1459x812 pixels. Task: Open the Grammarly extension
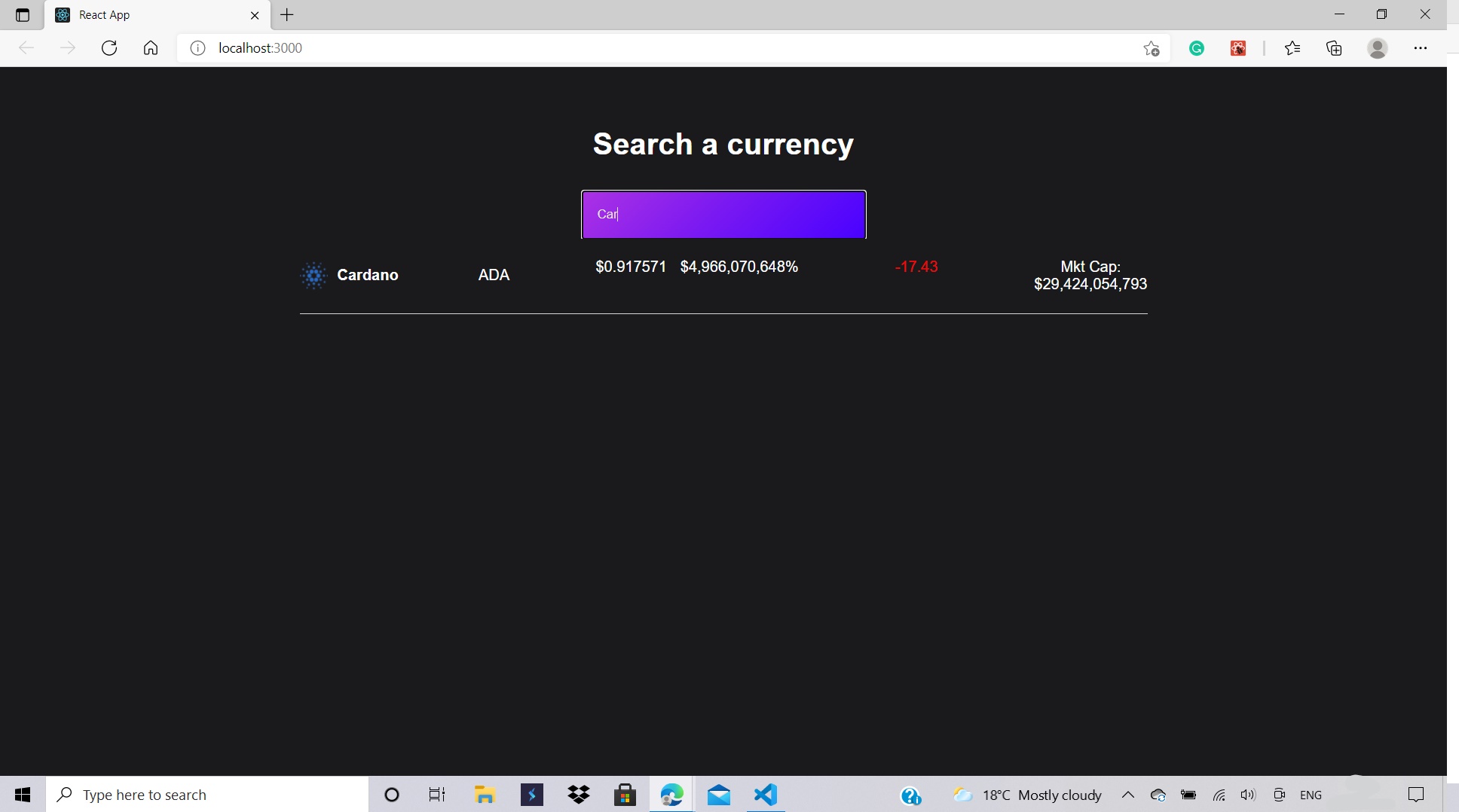click(1197, 47)
